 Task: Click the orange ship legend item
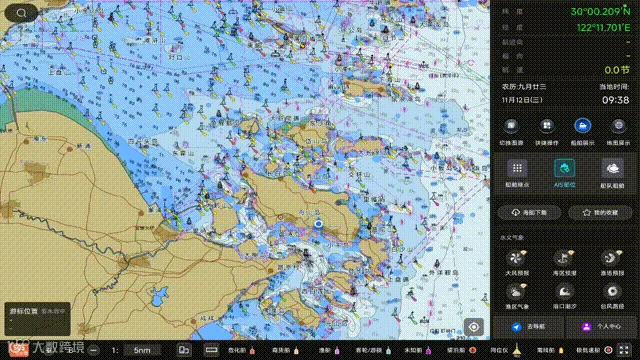pos(285,350)
